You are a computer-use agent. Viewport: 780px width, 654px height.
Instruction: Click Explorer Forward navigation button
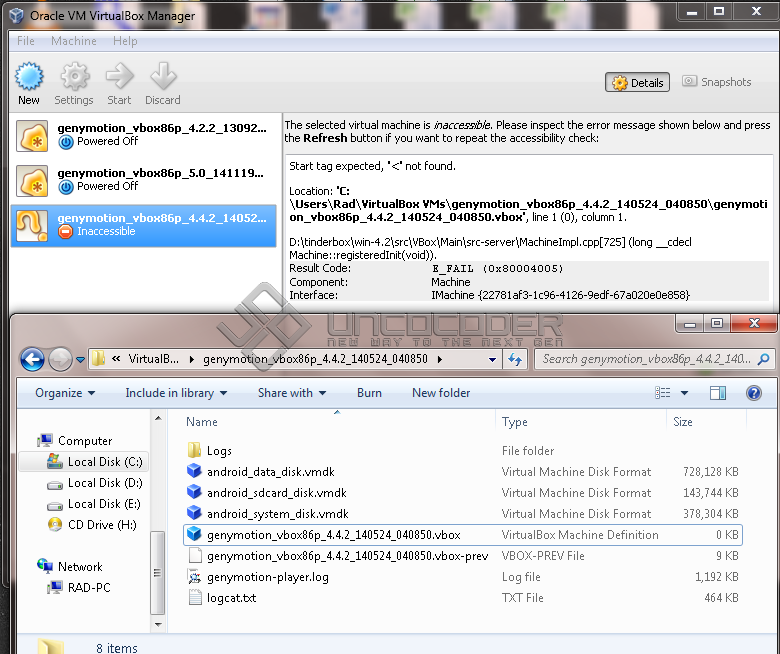coord(60,359)
